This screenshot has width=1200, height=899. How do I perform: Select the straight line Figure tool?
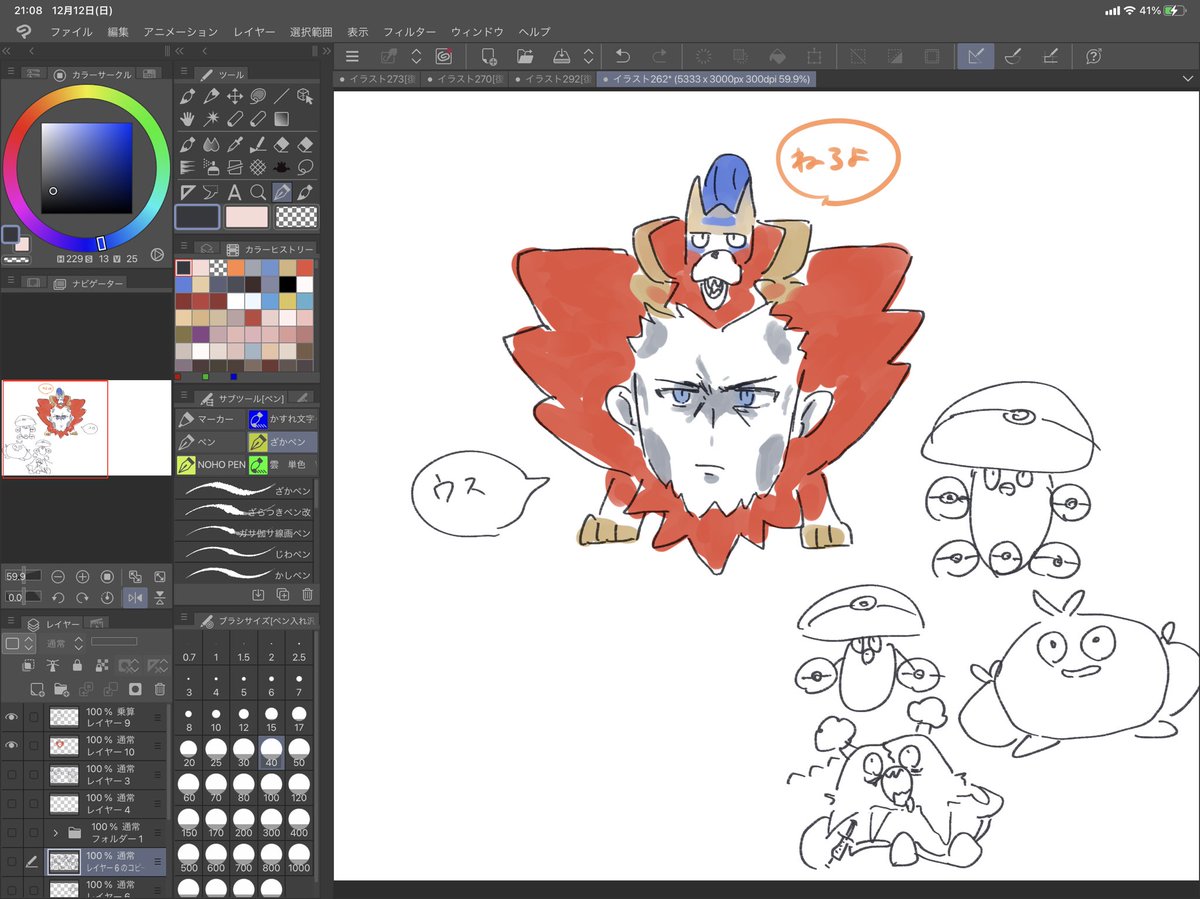click(282, 96)
